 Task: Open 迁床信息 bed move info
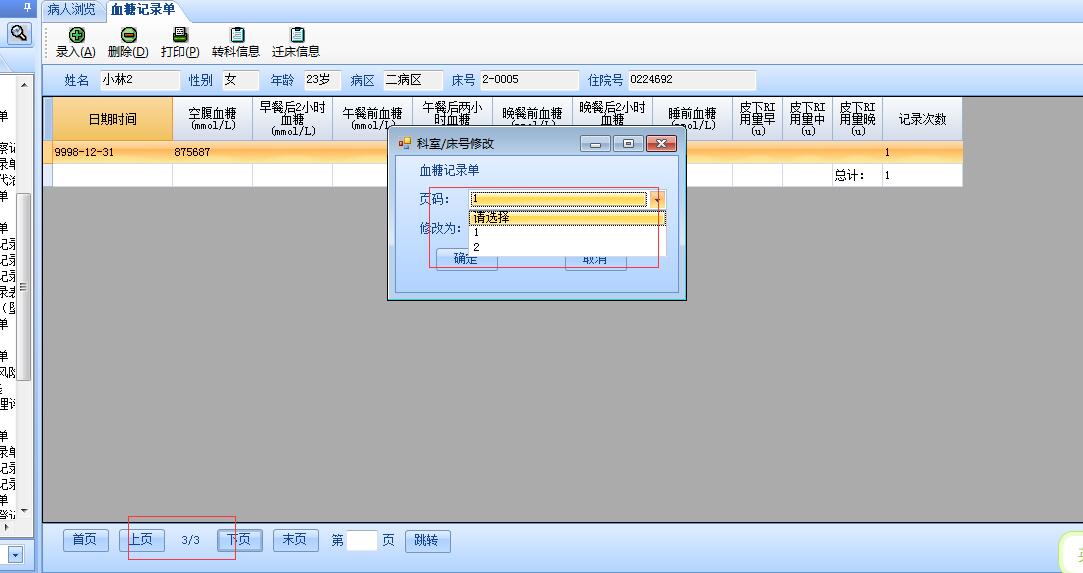coord(296,43)
